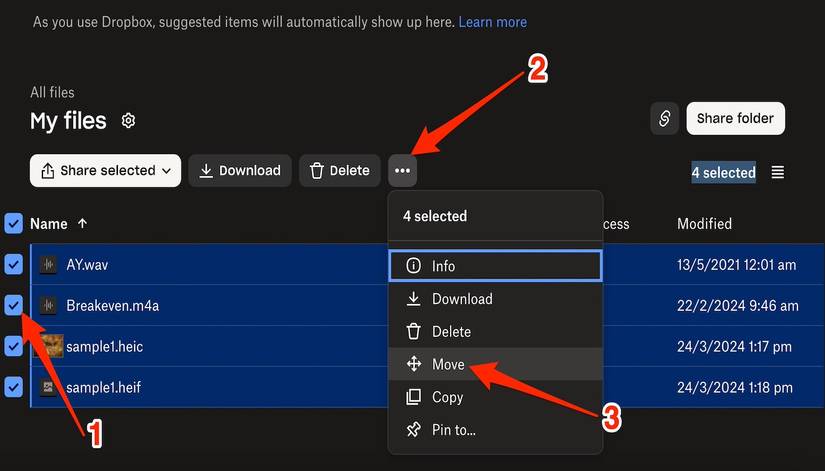
Task: Click the AY.wav file name
Action: pyautogui.click(x=87, y=264)
